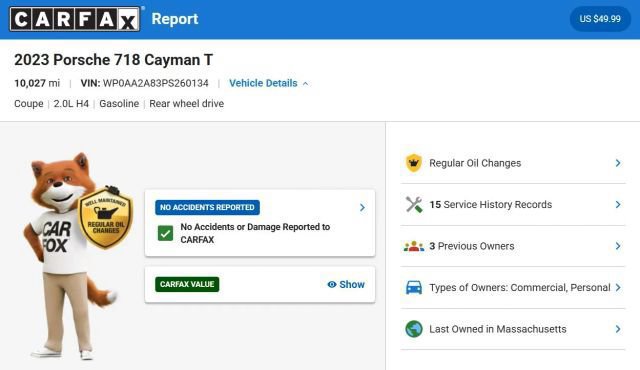
Task: Click the 2023 Porsche 718 Cayman T title
Action: tap(113, 60)
